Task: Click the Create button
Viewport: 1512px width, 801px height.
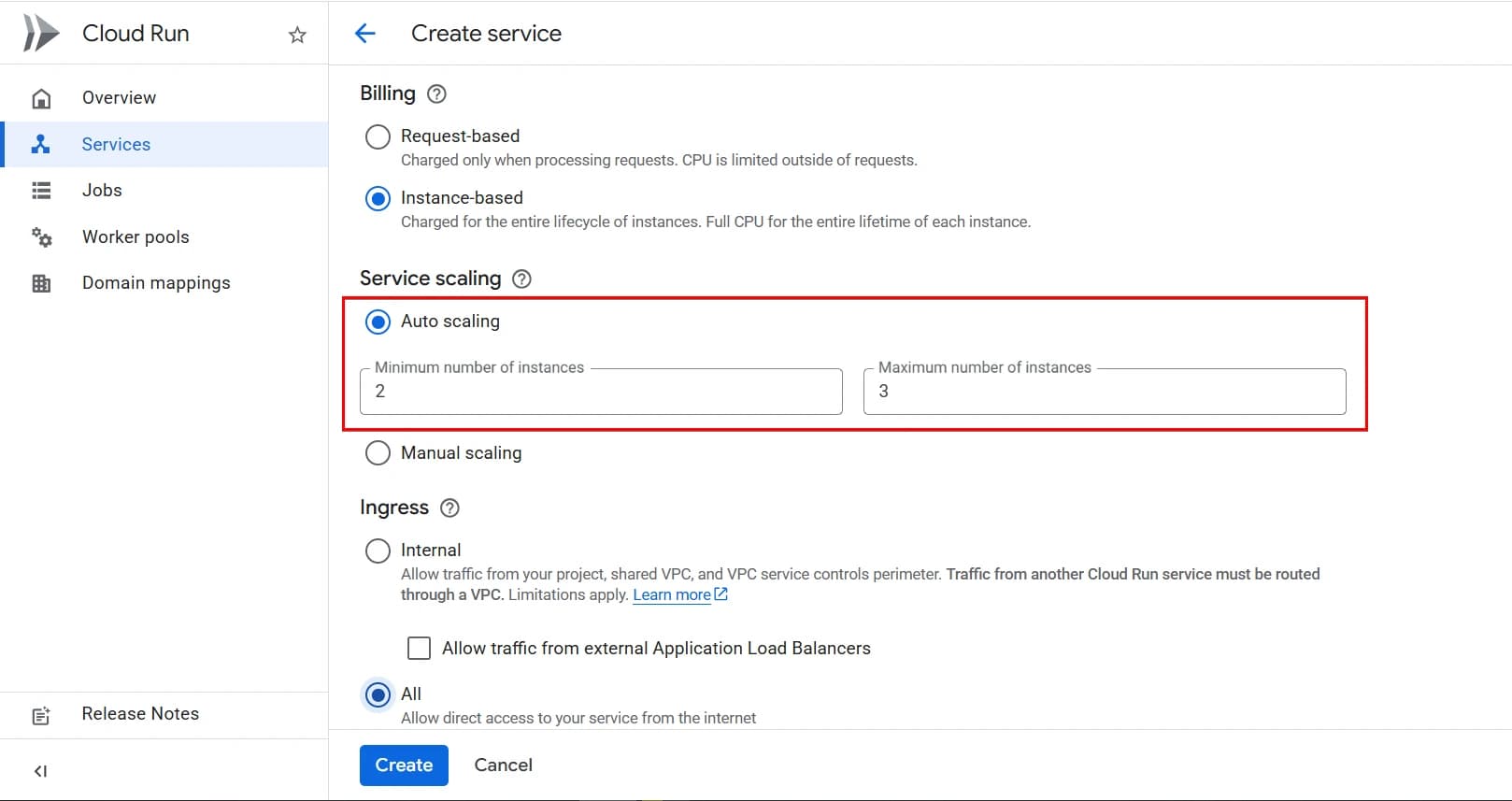Action: coord(404,765)
